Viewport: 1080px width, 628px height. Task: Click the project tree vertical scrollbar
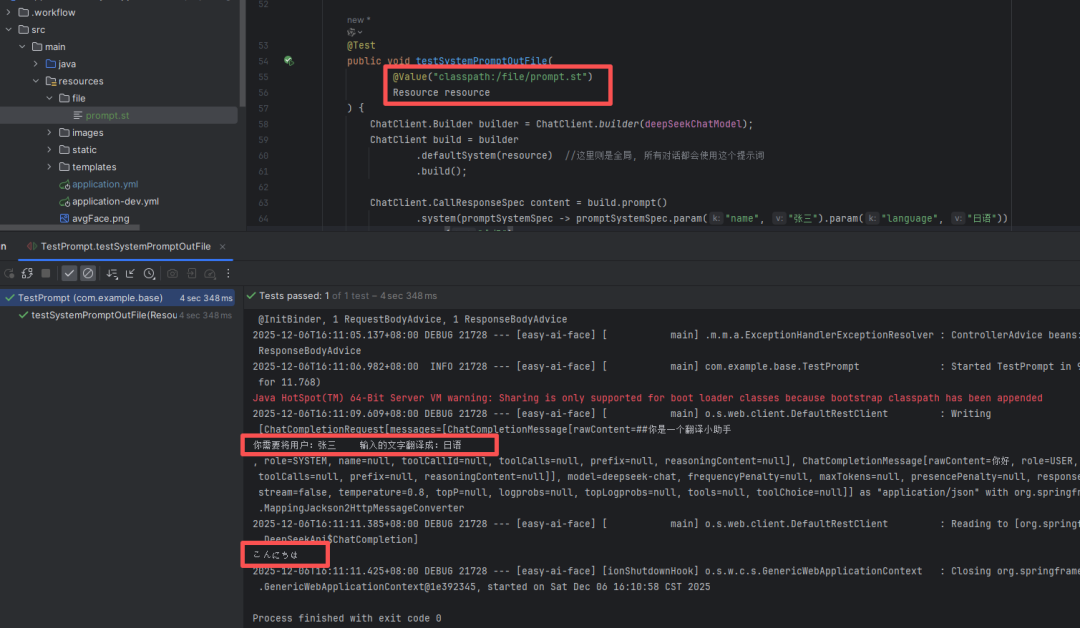[x=242, y=50]
